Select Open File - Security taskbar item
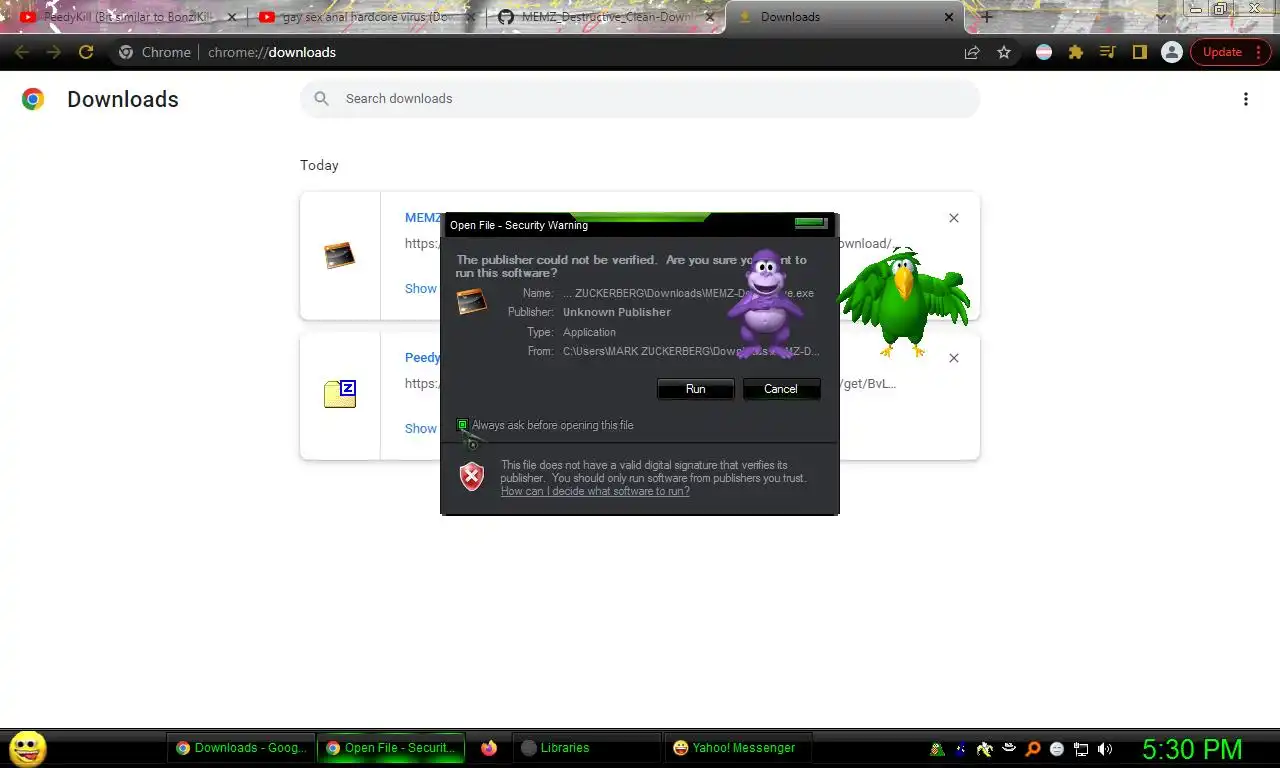This screenshot has width=1280, height=768. pyautogui.click(x=392, y=748)
